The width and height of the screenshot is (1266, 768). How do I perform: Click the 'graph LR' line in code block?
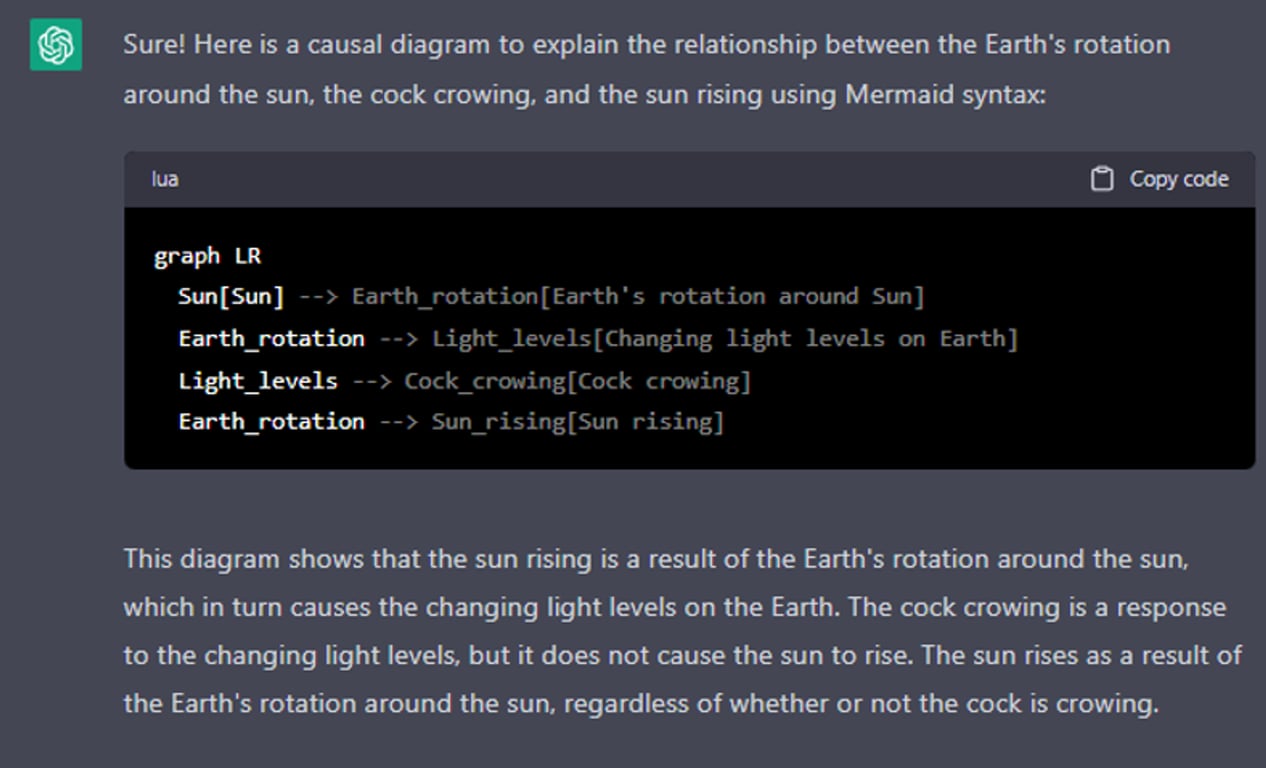(x=208, y=255)
